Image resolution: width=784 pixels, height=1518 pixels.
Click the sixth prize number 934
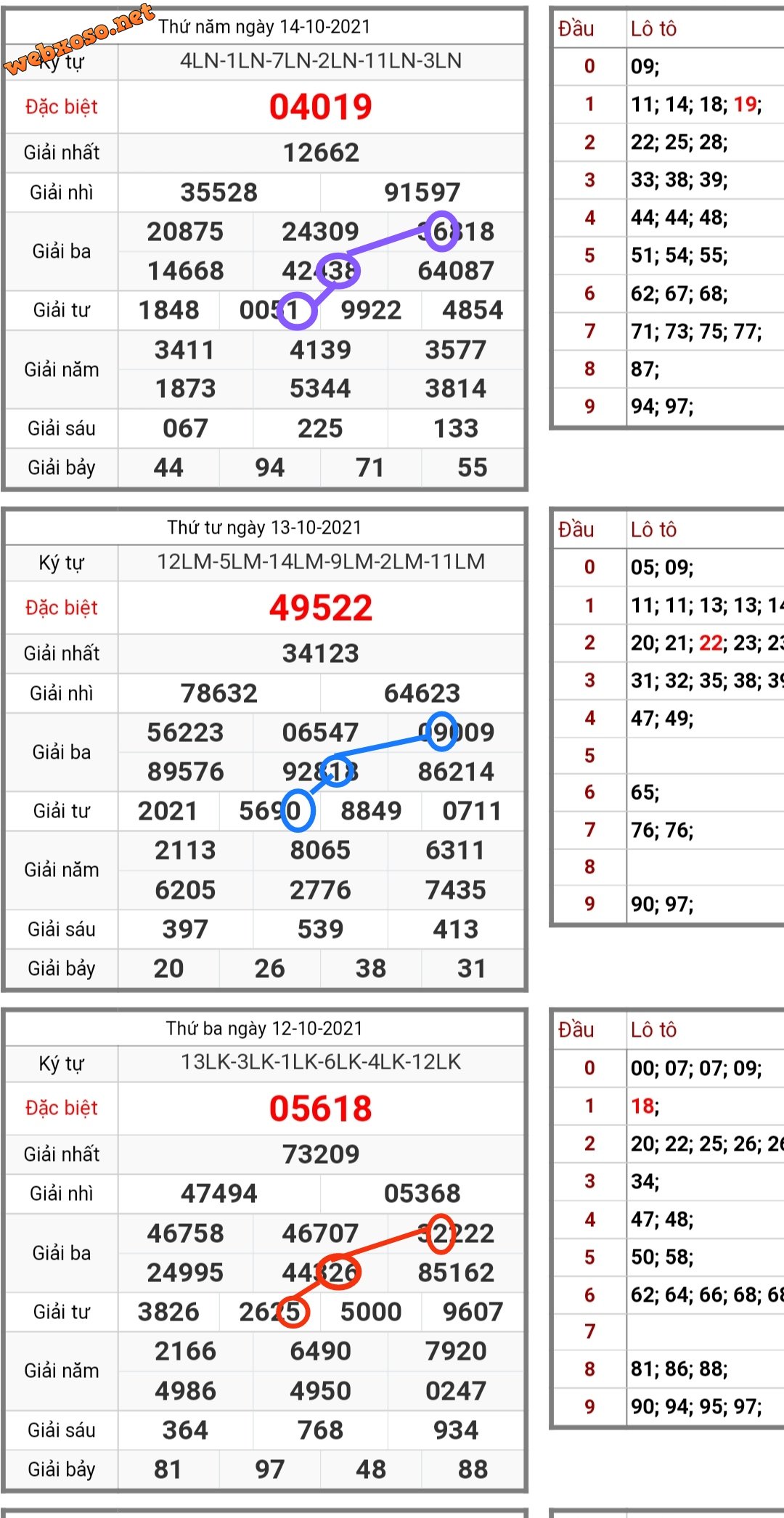[456, 1430]
